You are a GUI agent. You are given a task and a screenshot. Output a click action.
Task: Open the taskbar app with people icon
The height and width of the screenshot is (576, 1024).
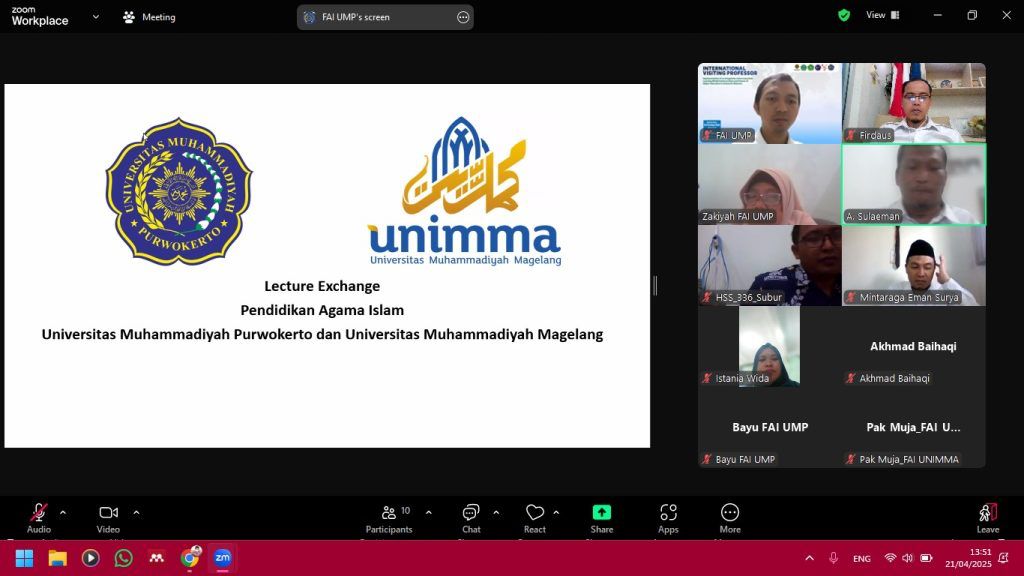pyautogui.click(x=157, y=558)
